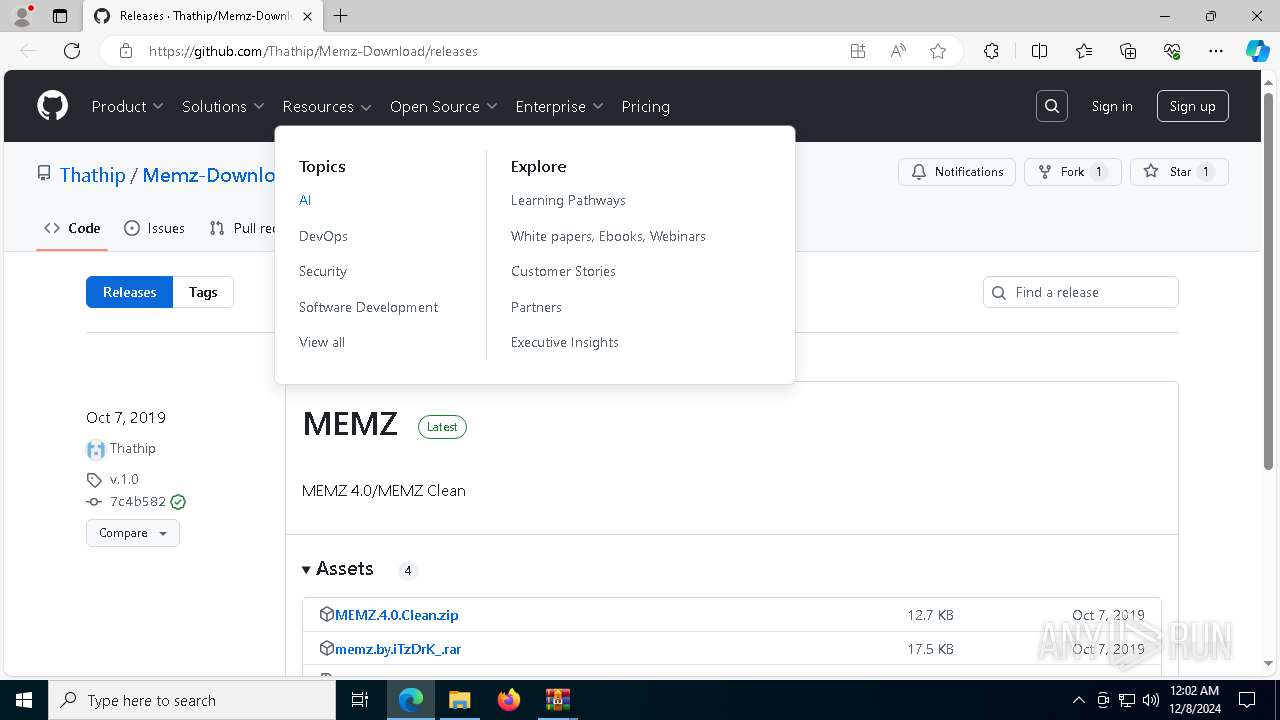Open the Compare dropdown
1280x720 pixels.
tap(133, 533)
